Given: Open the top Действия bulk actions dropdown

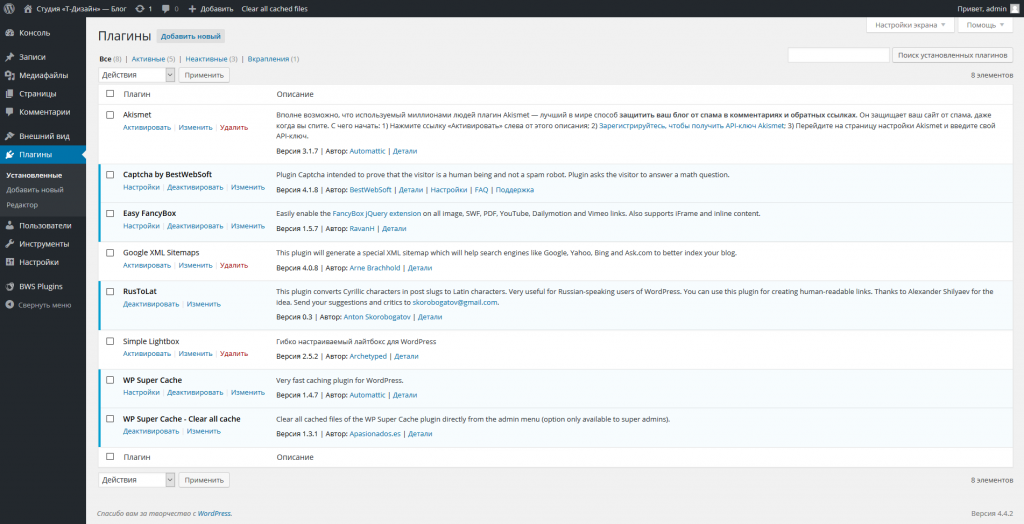Looking at the screenshot, I should tap(136, 75).
